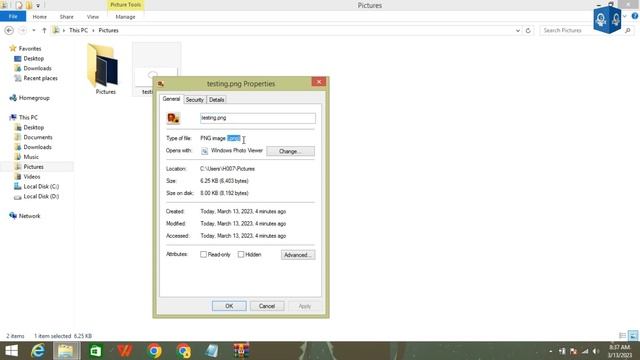Click the search magnifier icon

click(x=628, y=31)
